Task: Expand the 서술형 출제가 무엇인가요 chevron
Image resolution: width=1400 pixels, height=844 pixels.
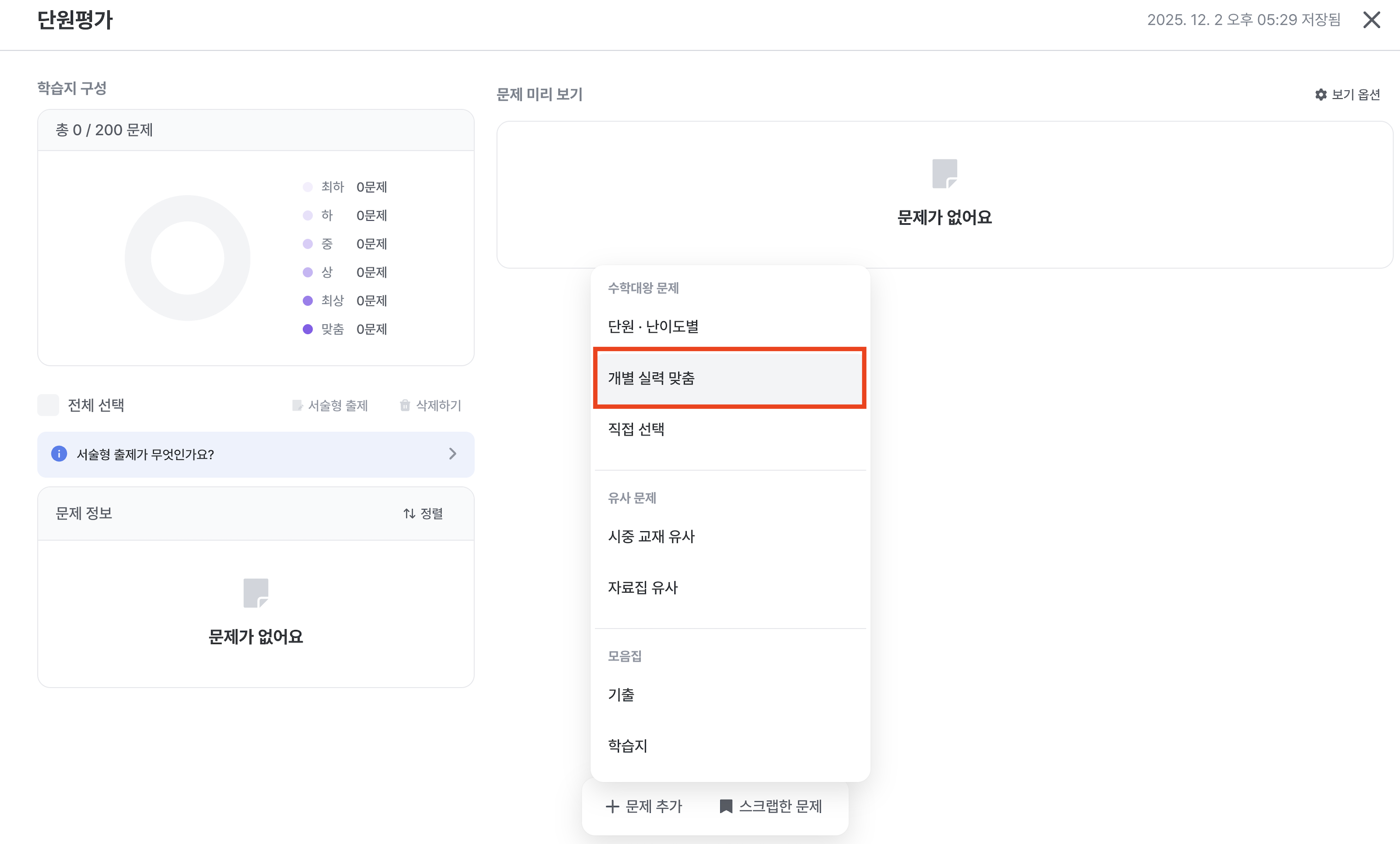Action: [452, 454]
